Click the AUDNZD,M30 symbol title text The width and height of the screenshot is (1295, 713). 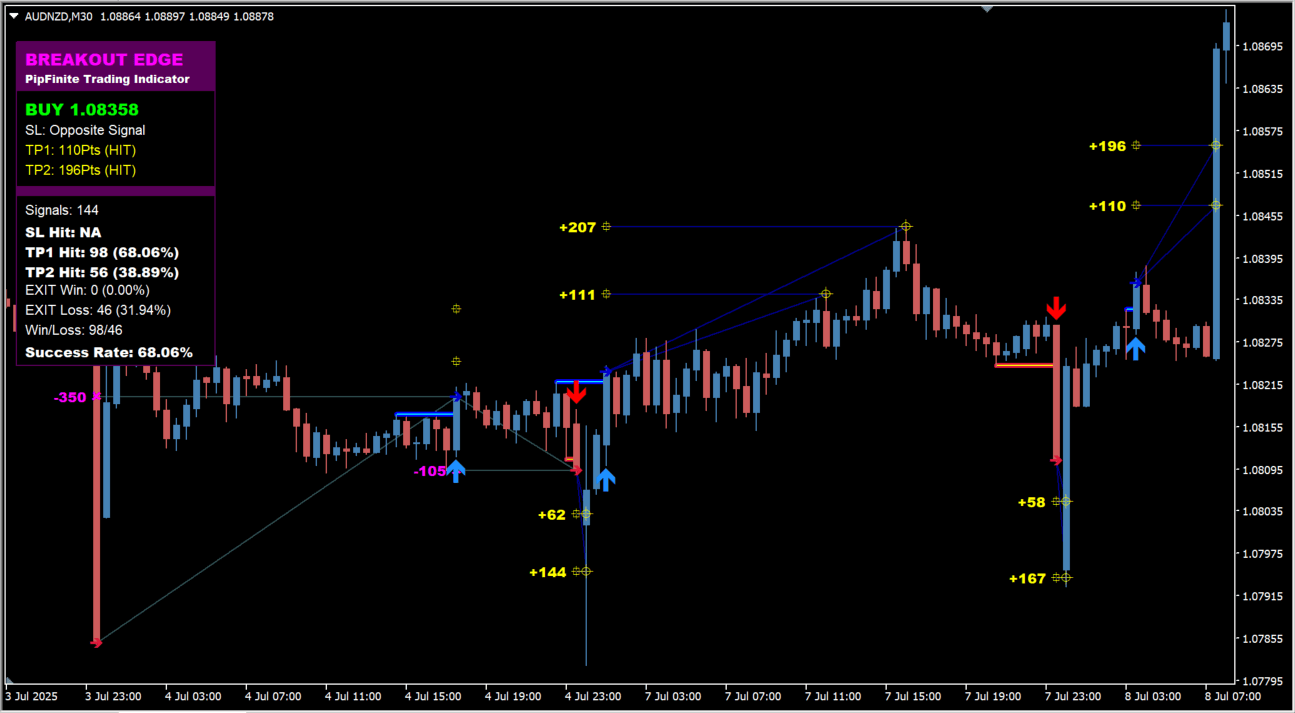59,16
